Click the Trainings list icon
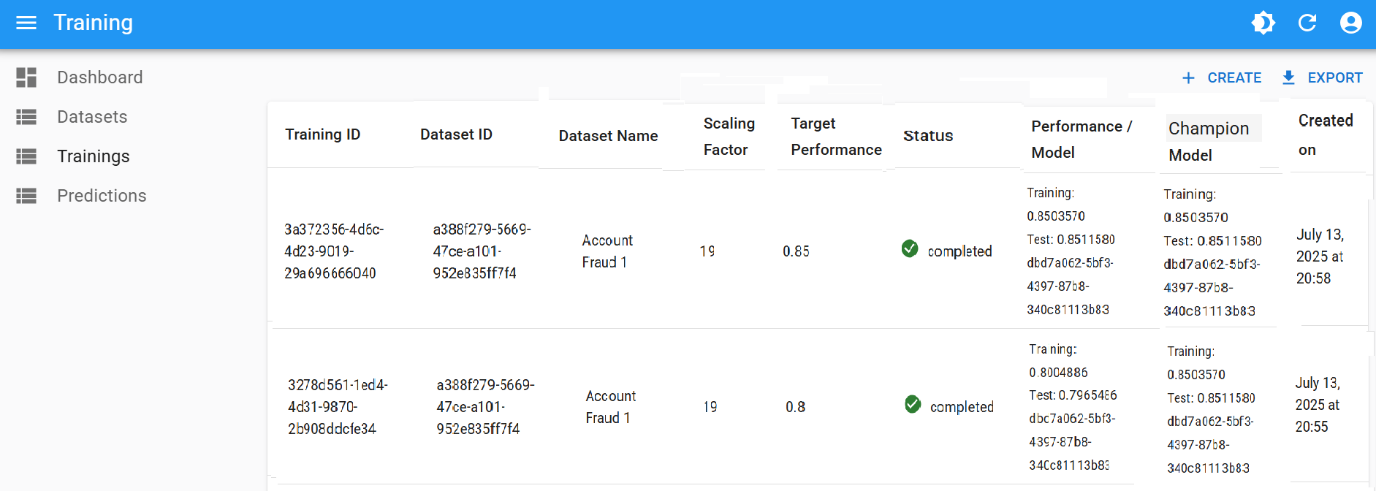 coord(26,156)
